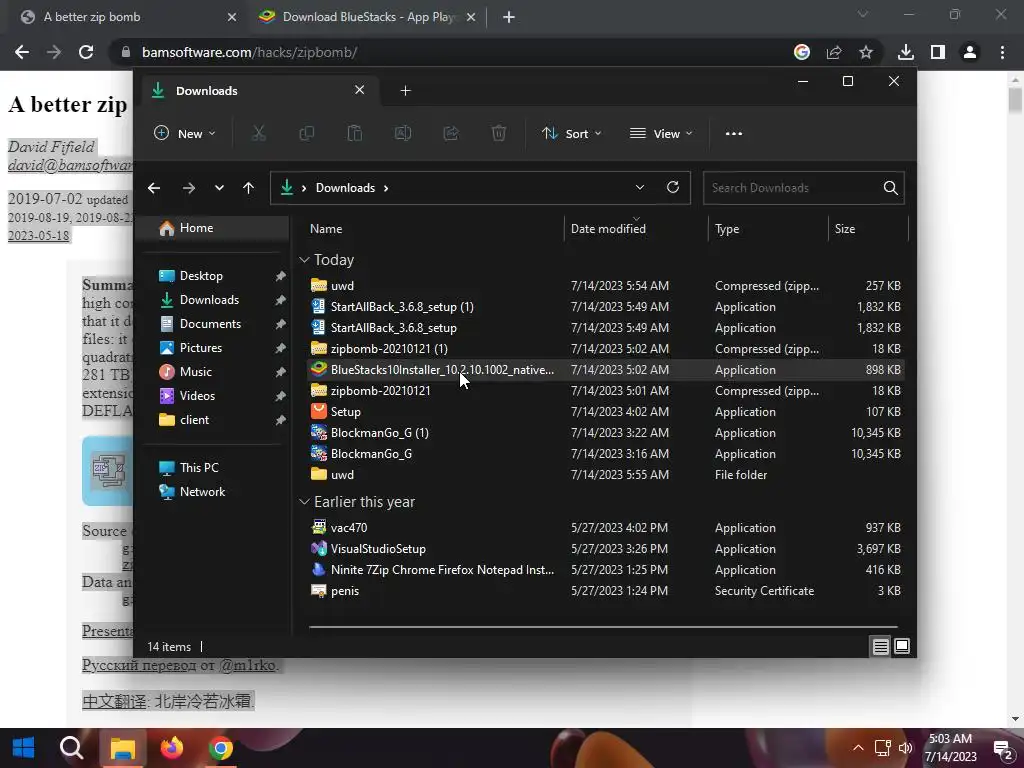Expand address bar history dropdown
The image size is (1024, 768).
click(640, 187)
